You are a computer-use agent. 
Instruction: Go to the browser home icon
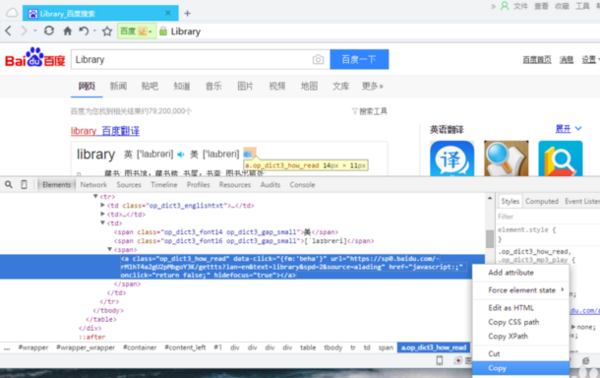(67, 31)
